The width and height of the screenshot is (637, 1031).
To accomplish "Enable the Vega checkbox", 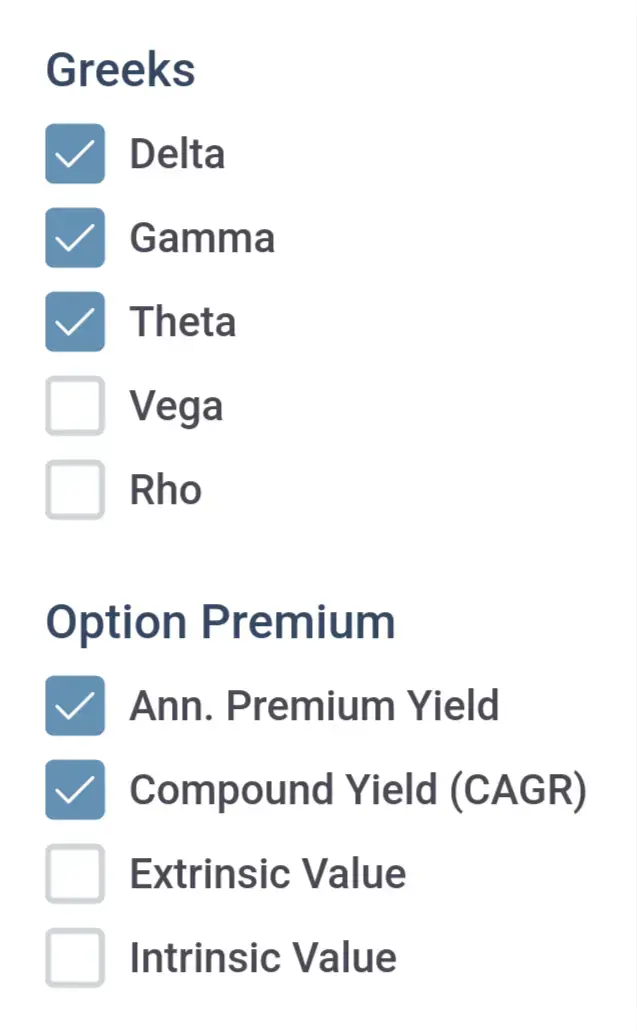I will [x=74, y=405].
